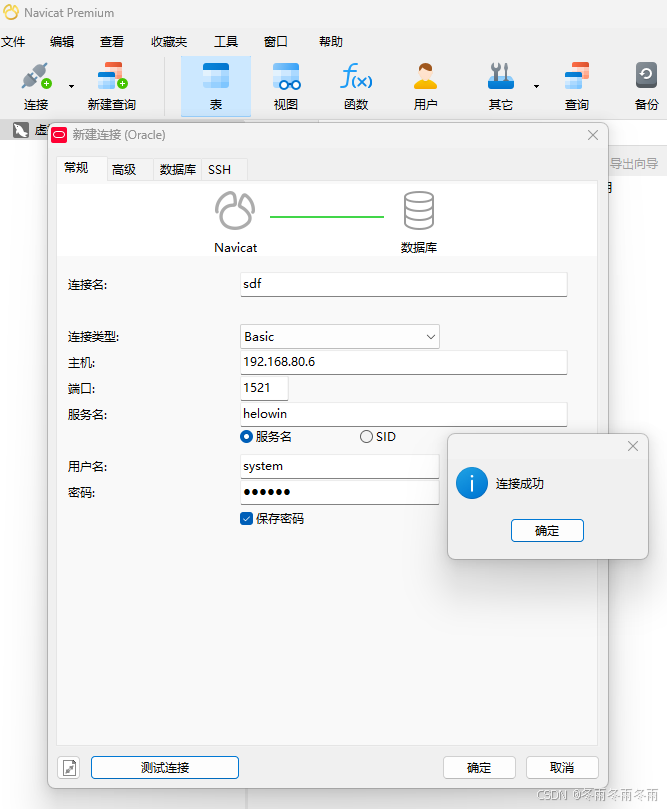
Task: Select the 表 table toolbar icon
Action: point(216,86)
